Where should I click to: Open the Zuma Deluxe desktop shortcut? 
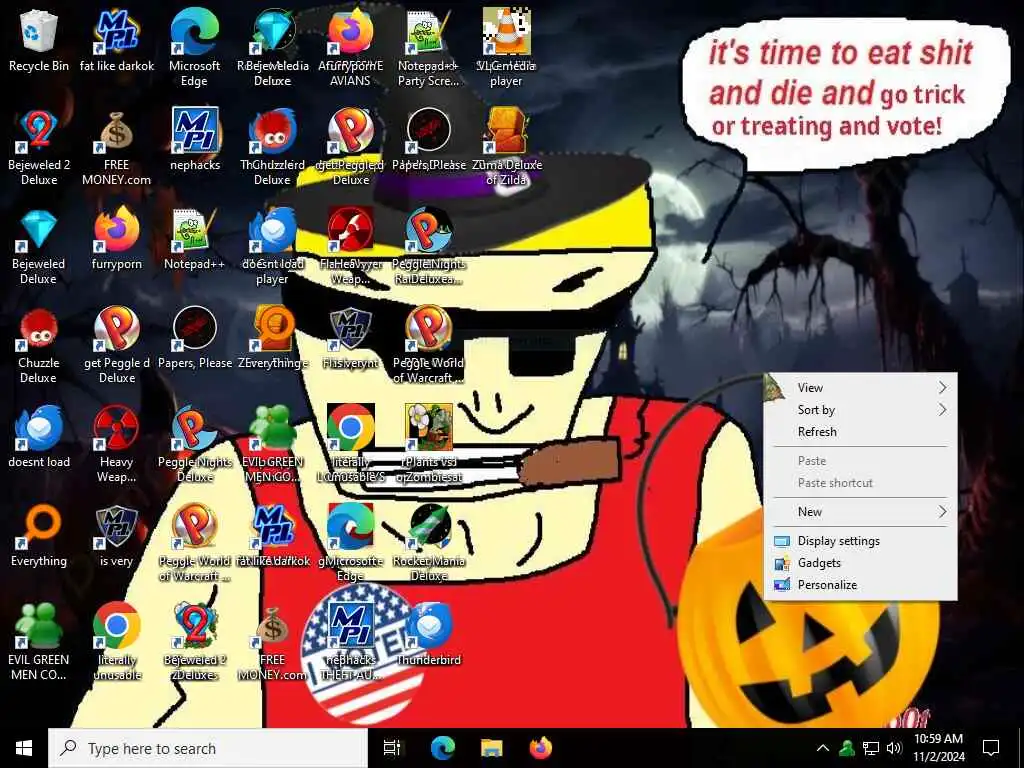507,146
